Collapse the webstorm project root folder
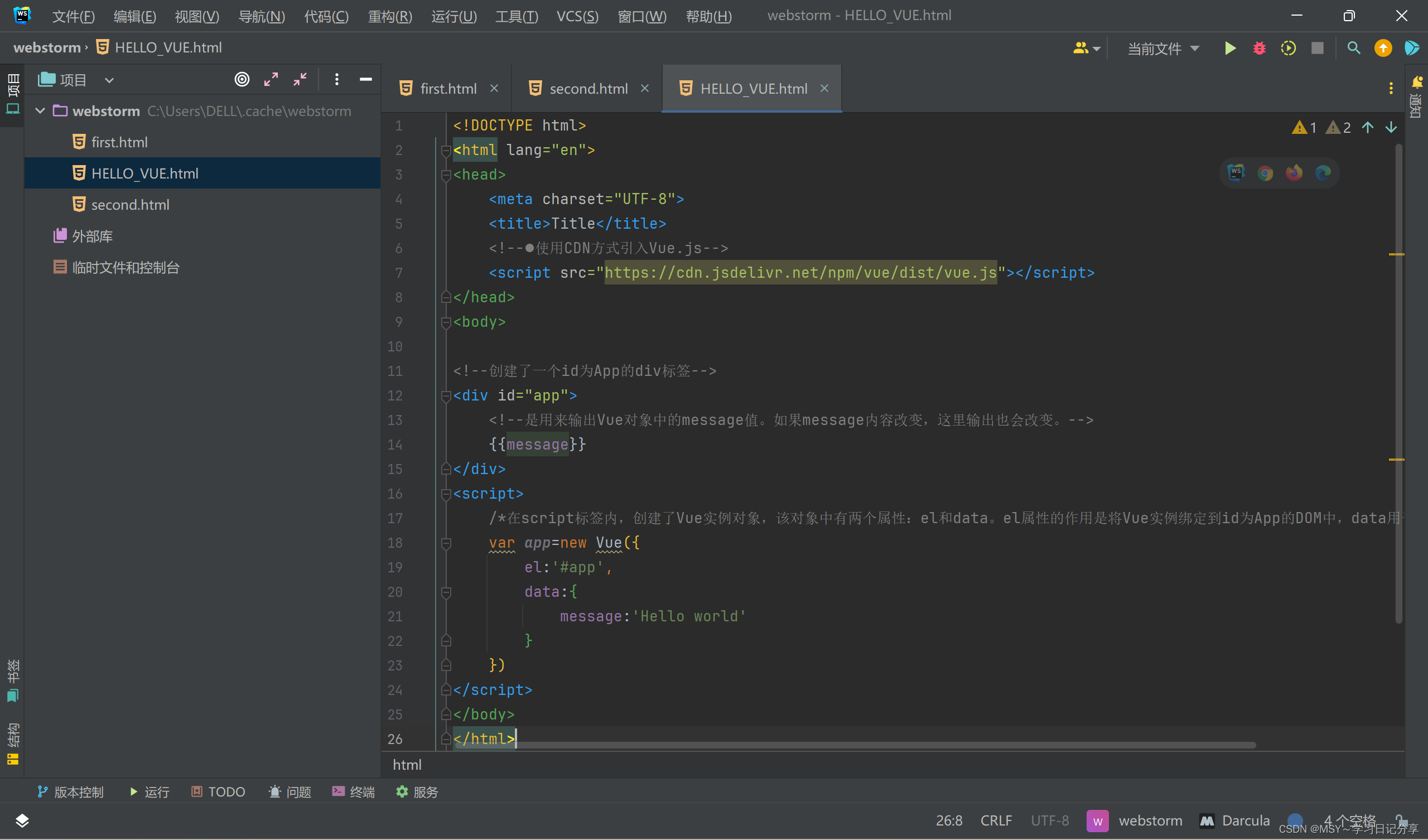 40,111
